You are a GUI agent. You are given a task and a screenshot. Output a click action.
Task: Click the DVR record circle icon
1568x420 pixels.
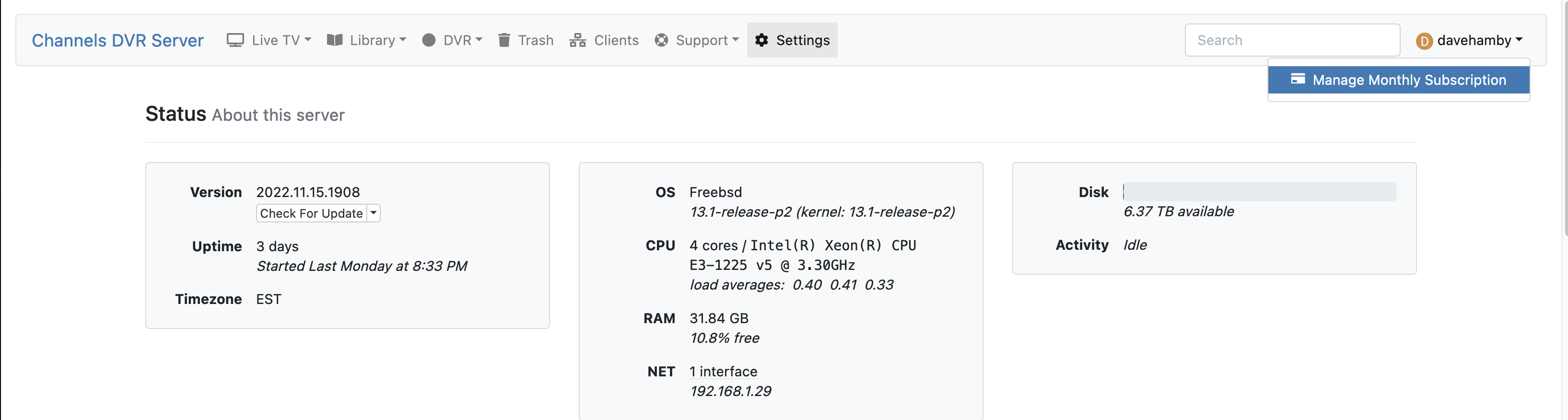pos(429,40)
